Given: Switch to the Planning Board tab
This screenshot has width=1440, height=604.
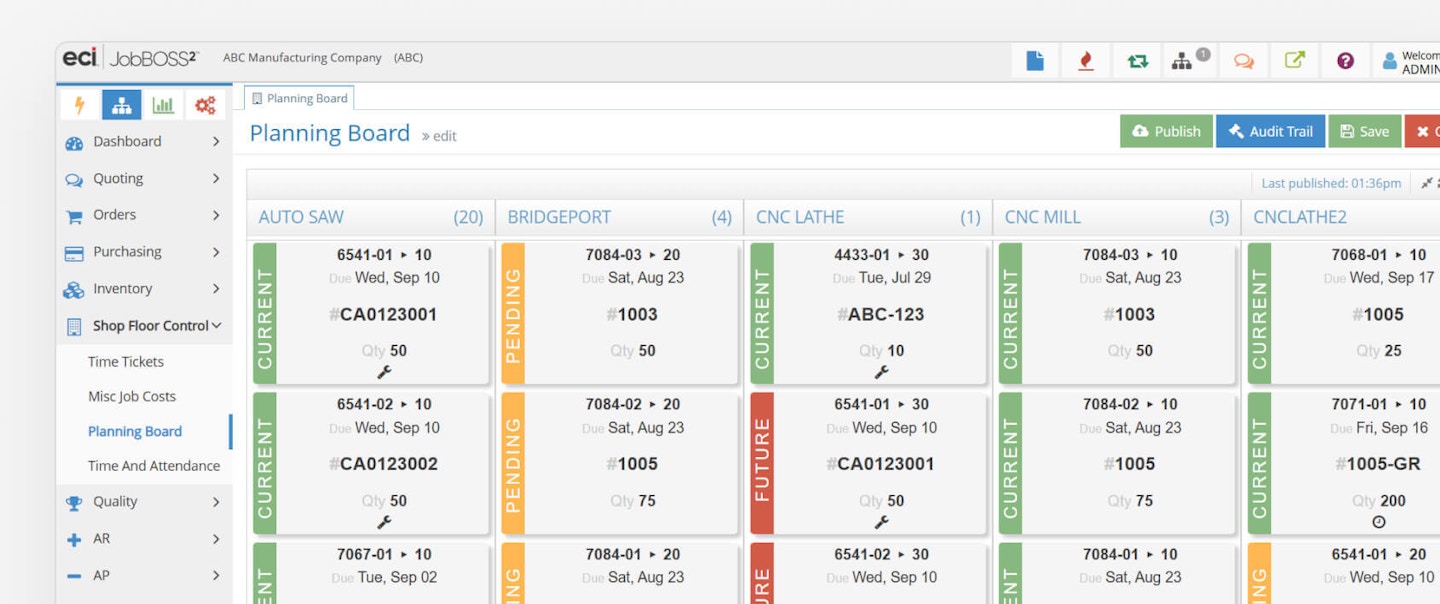Looking at the screenshot, I should 299,98.
